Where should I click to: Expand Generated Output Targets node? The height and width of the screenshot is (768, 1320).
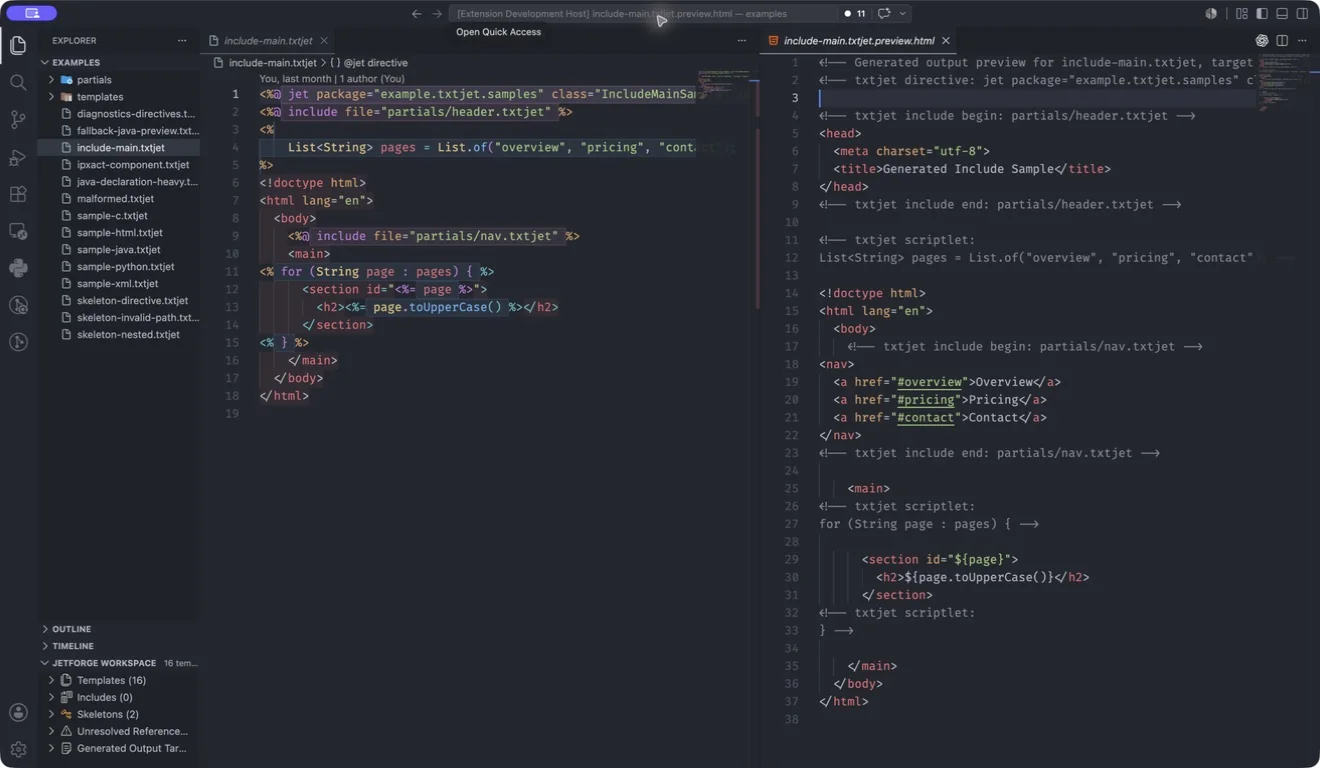52,748
